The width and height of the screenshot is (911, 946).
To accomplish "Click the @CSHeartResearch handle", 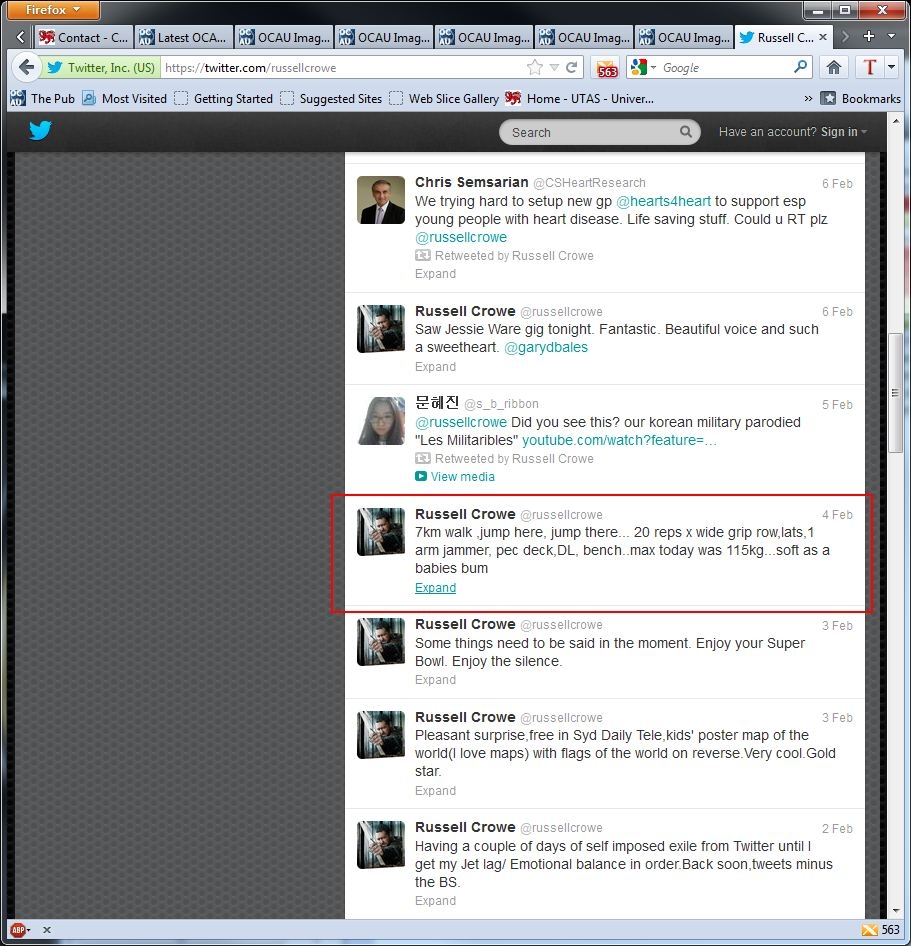I will click(589, 183).
